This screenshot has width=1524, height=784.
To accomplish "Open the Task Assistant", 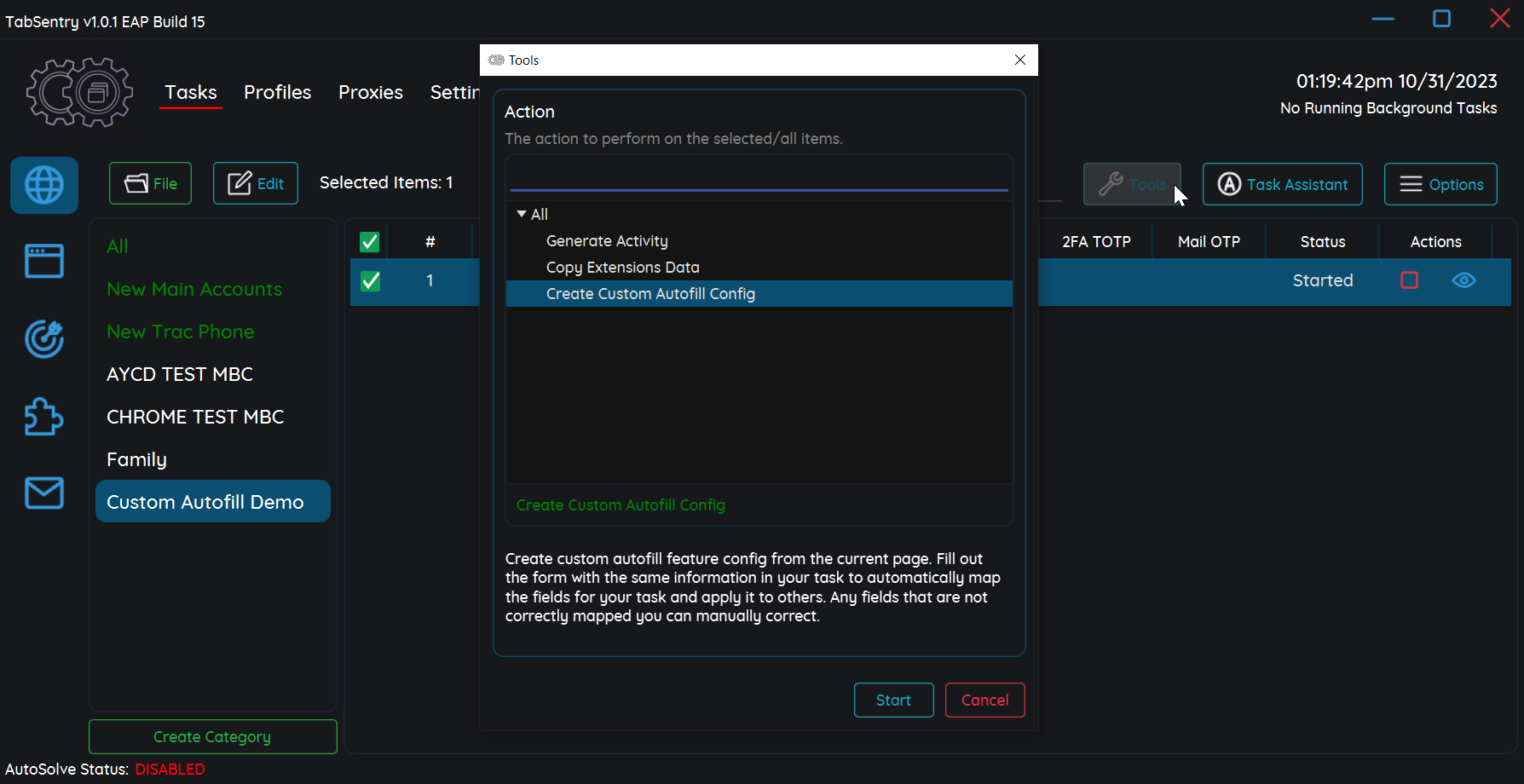I will 1282,184.
